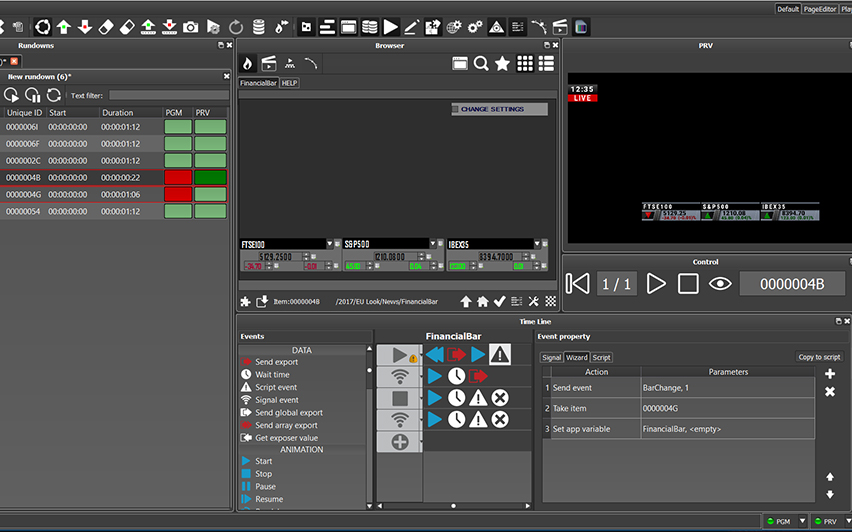Click the Text filter input field
Image resolution: width=852 pixels, height=532 pixels.
(x=168, y=96)
